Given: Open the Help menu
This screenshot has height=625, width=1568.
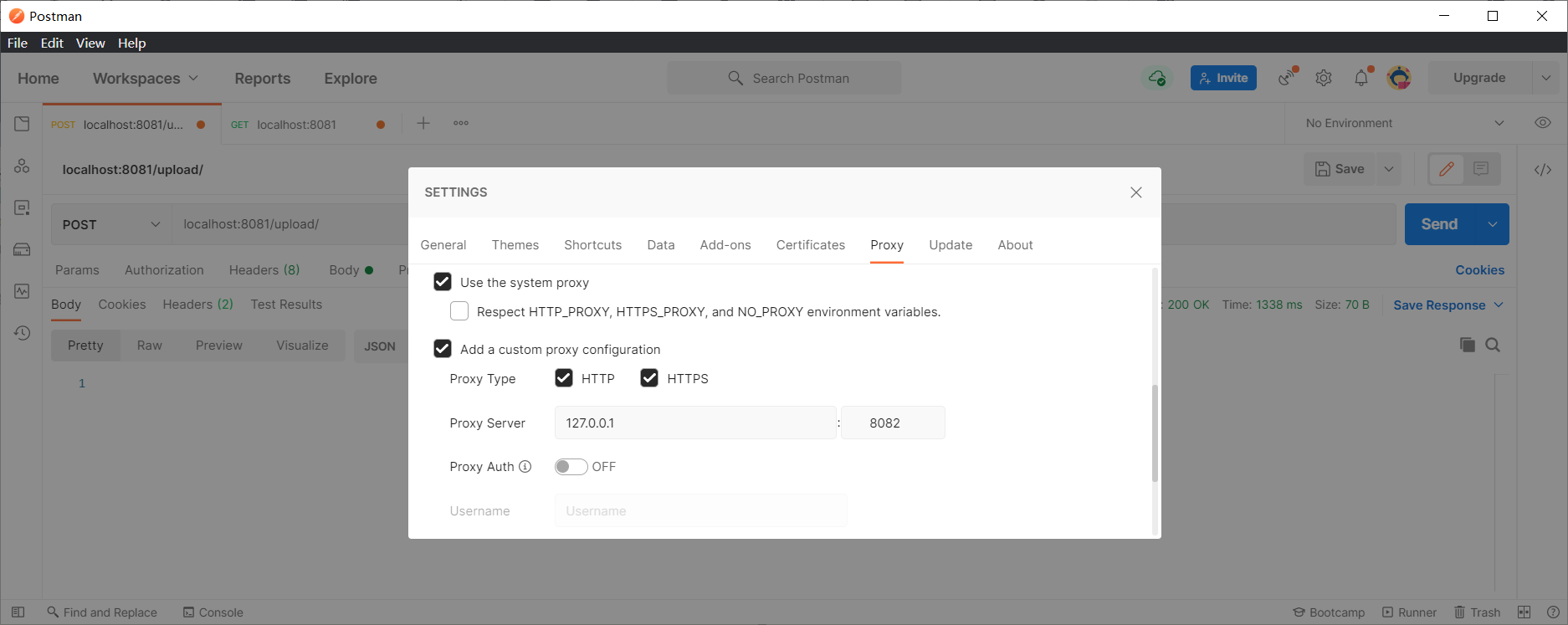Looking at the screenshot, I should pos(132,43).
